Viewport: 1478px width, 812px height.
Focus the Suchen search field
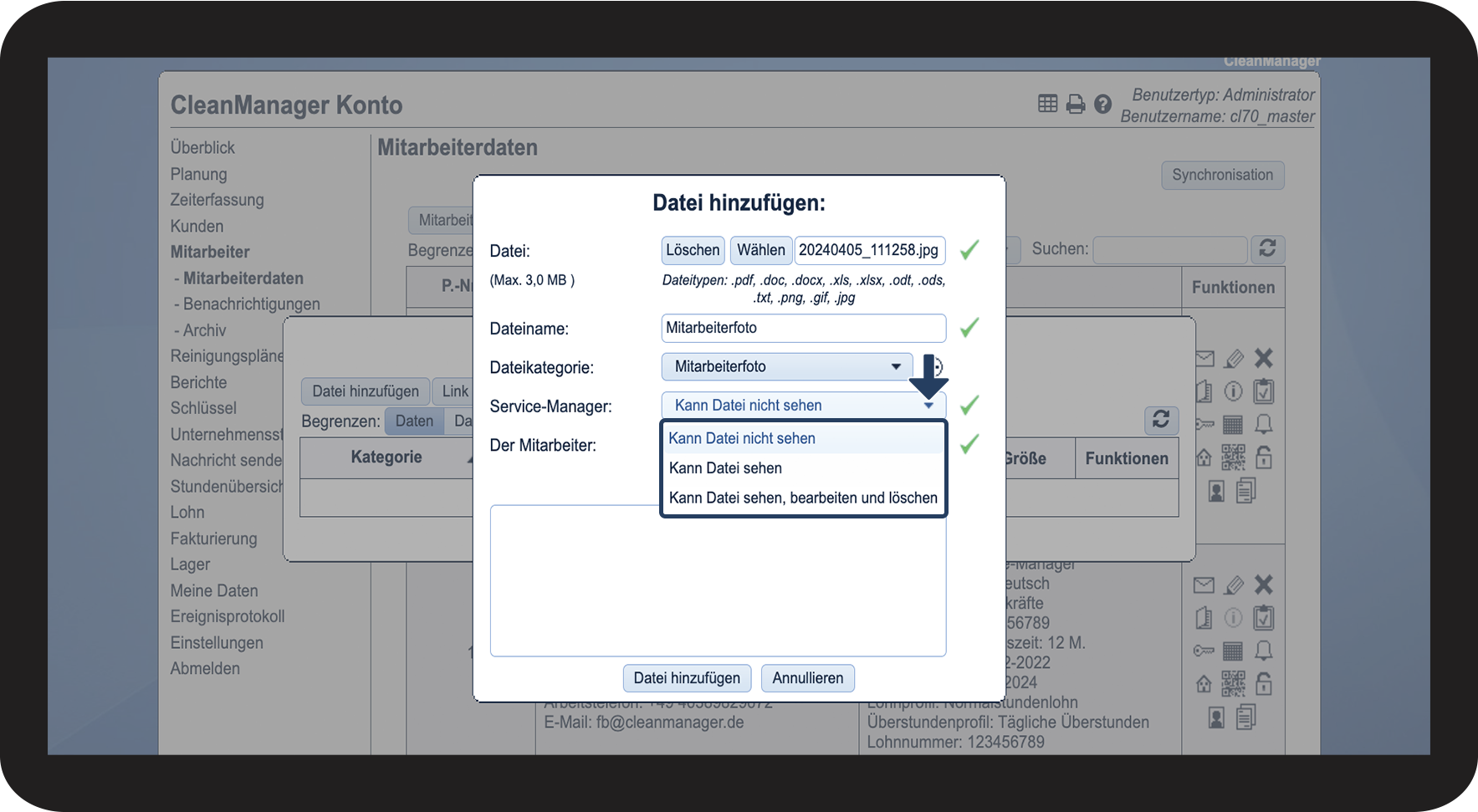point(1170,249)
